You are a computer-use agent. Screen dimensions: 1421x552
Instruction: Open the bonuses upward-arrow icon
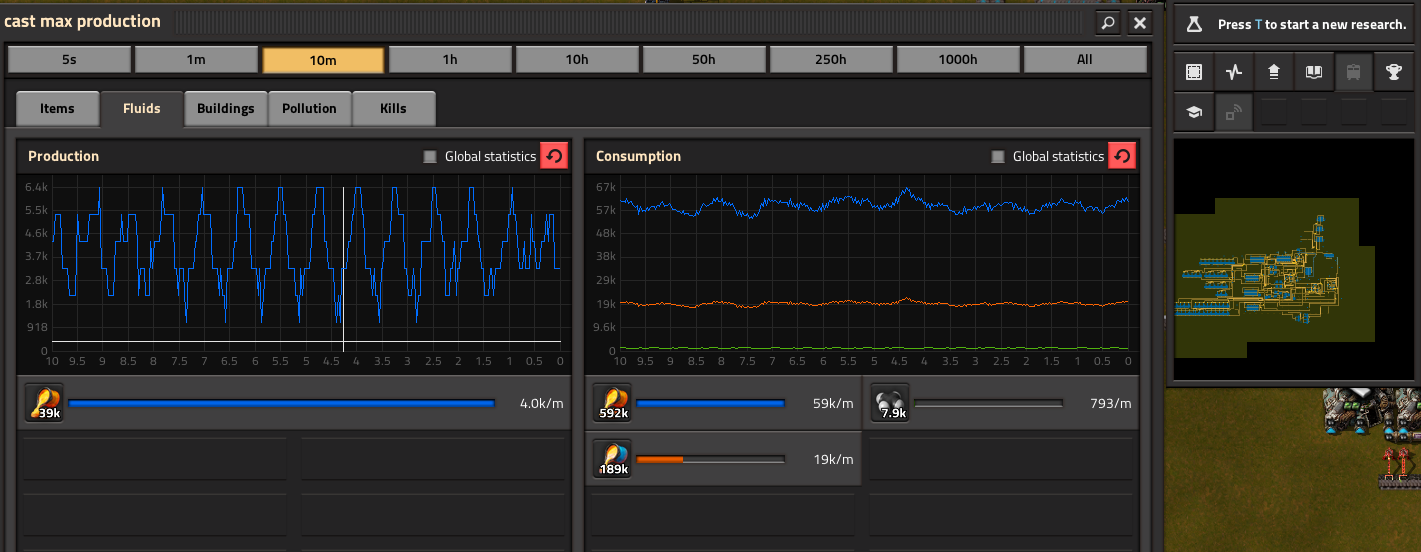click(1274, 72)
